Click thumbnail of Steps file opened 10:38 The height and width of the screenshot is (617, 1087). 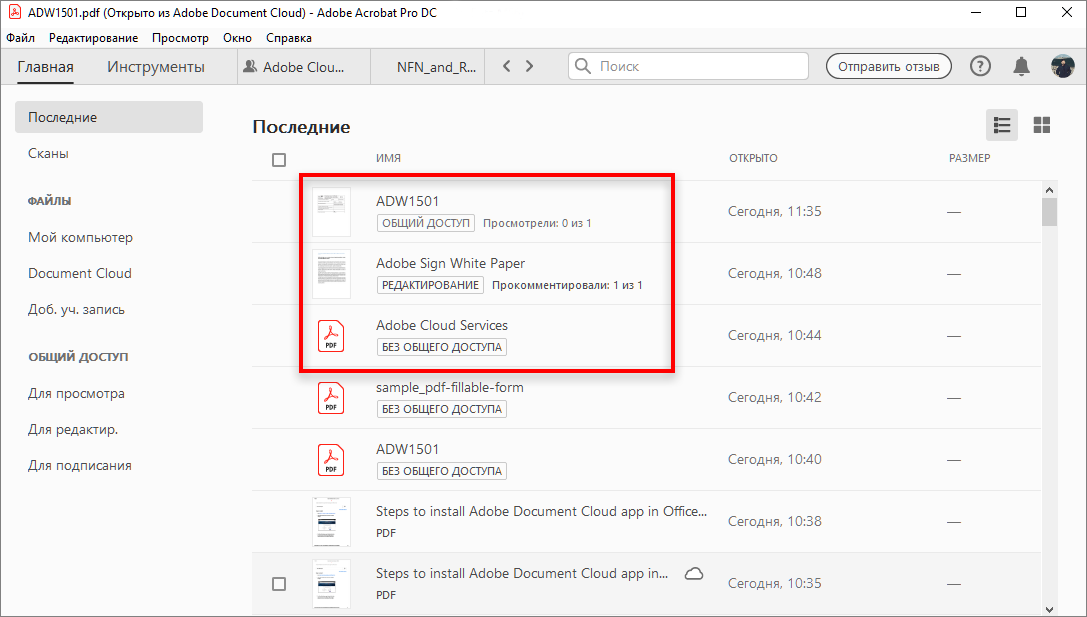[331, 522]
